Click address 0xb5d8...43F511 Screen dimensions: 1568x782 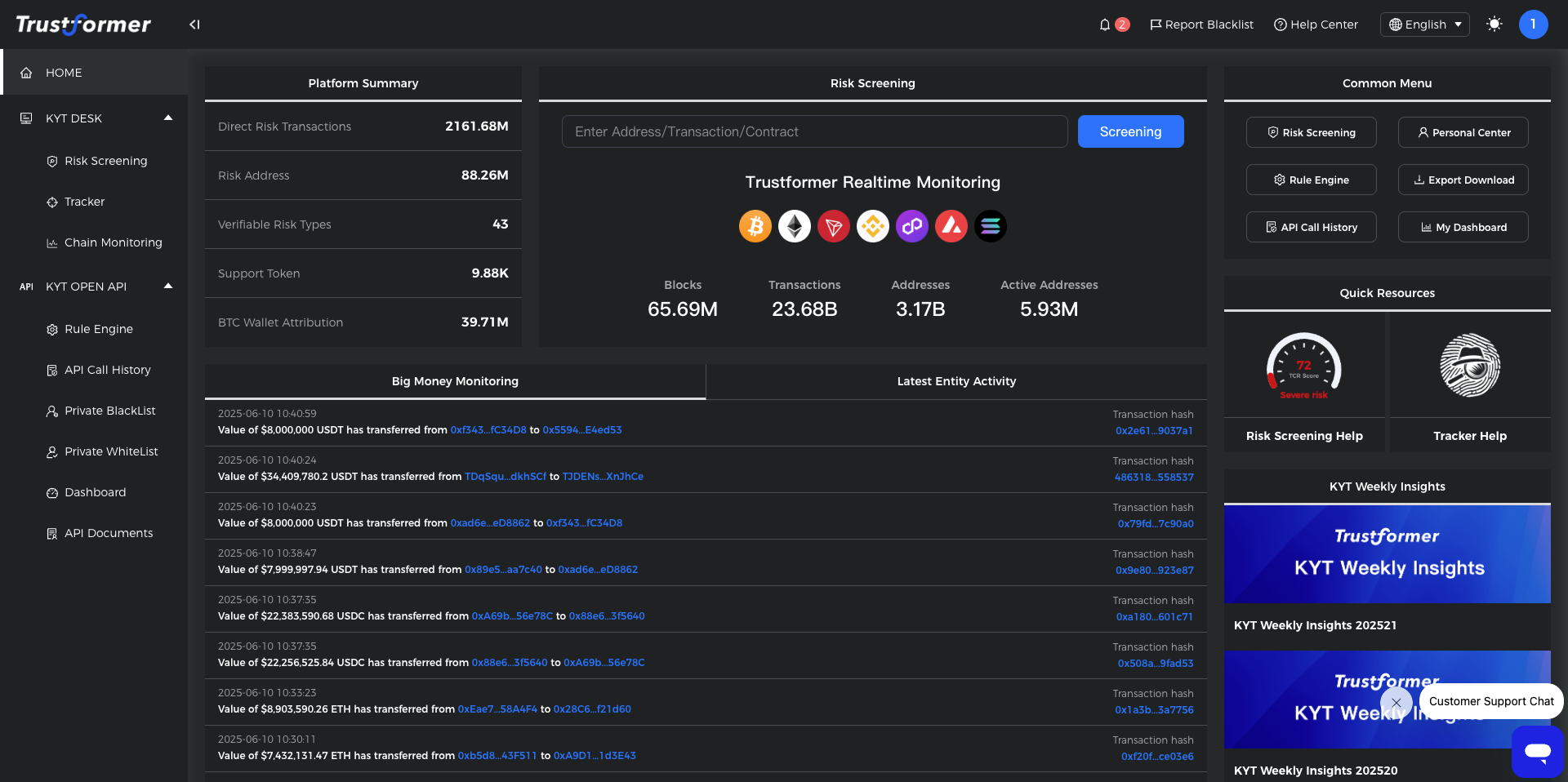click(497, 756)
